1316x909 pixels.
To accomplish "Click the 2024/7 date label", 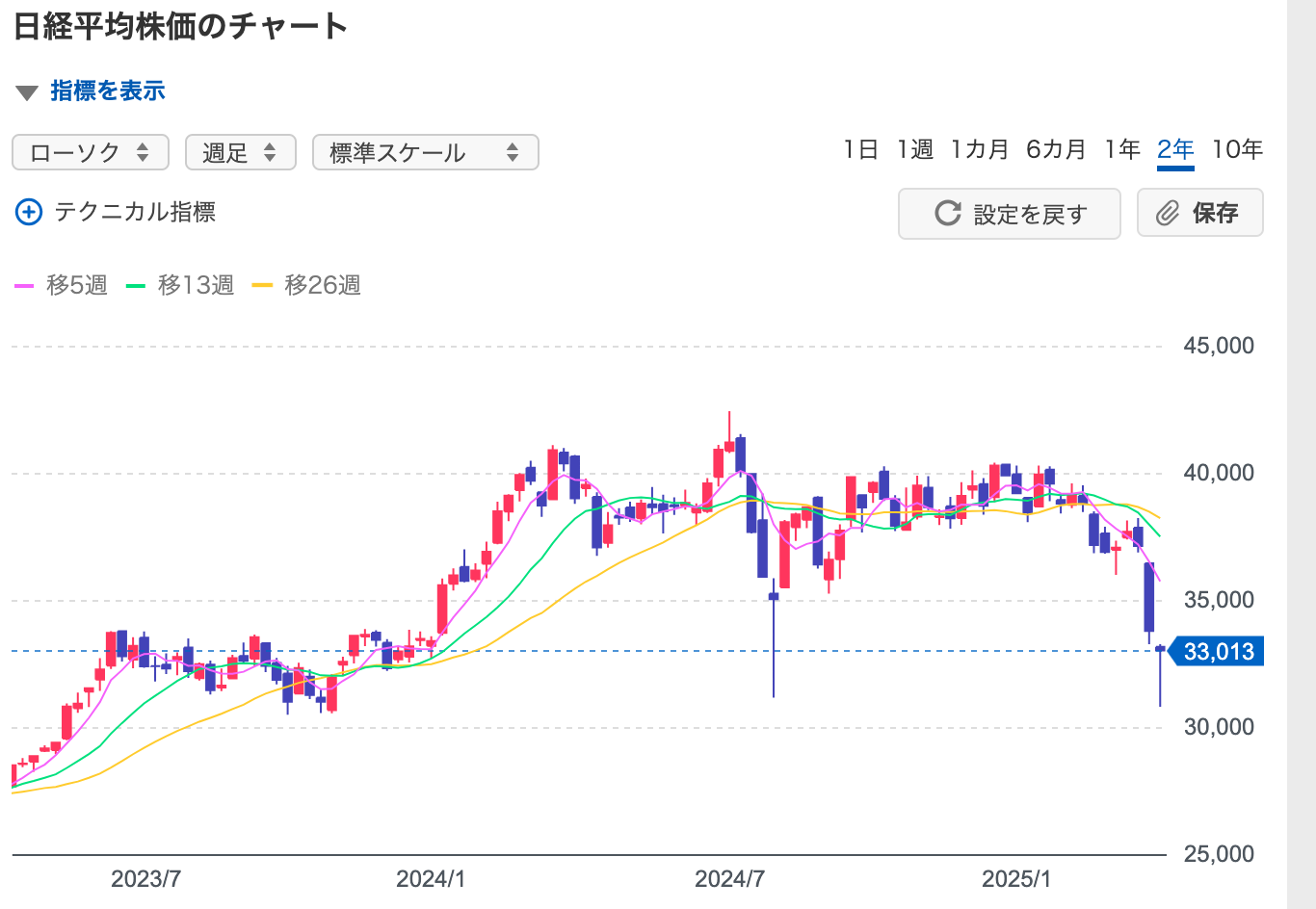I will (x=729, y=878).
